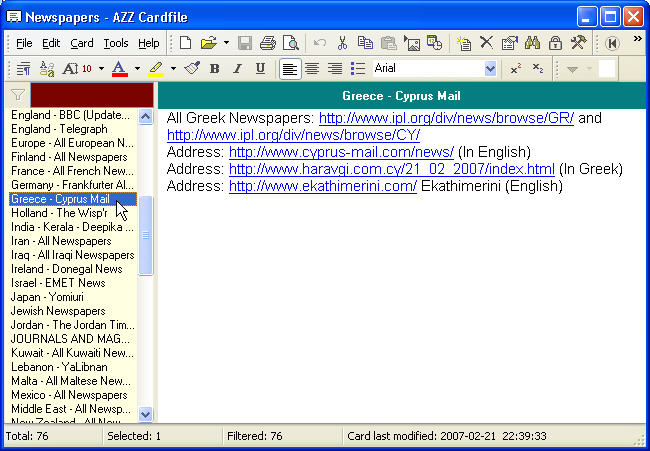Click the card list scroll up arrow

[146, 116]
